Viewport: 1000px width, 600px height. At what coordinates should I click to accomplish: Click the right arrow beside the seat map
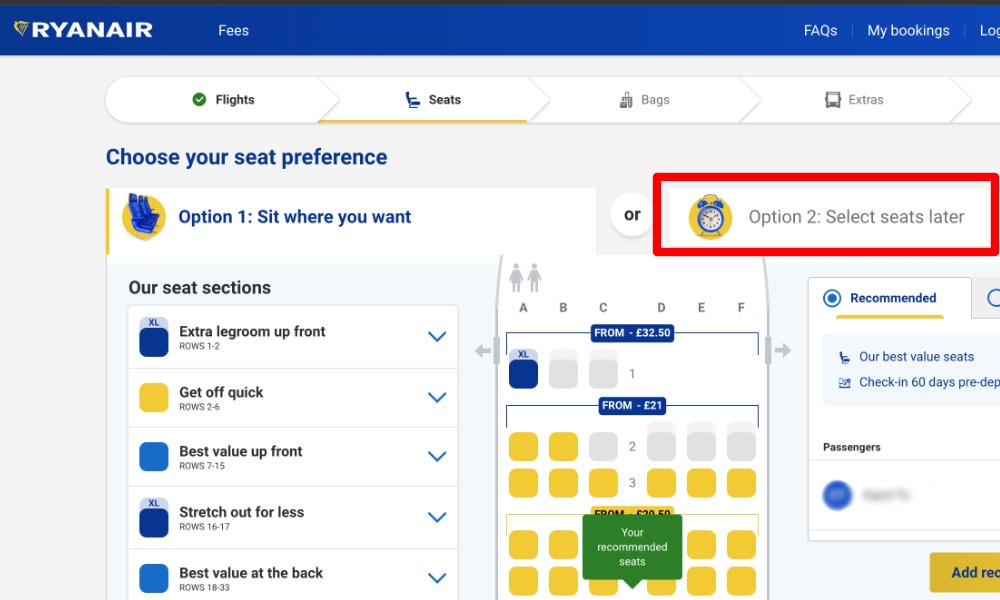pyautogui.click(x=783, y=350)
